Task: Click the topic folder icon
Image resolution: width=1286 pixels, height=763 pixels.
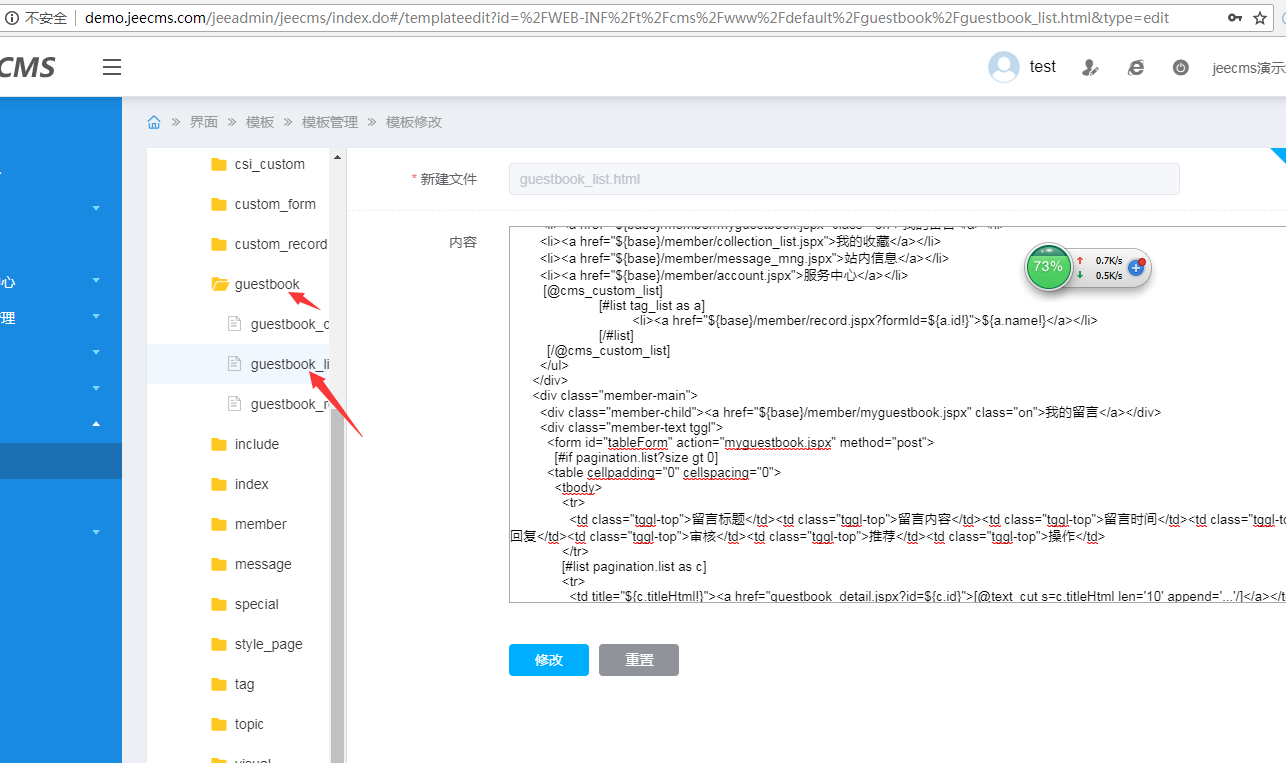Action: (219, 724)
